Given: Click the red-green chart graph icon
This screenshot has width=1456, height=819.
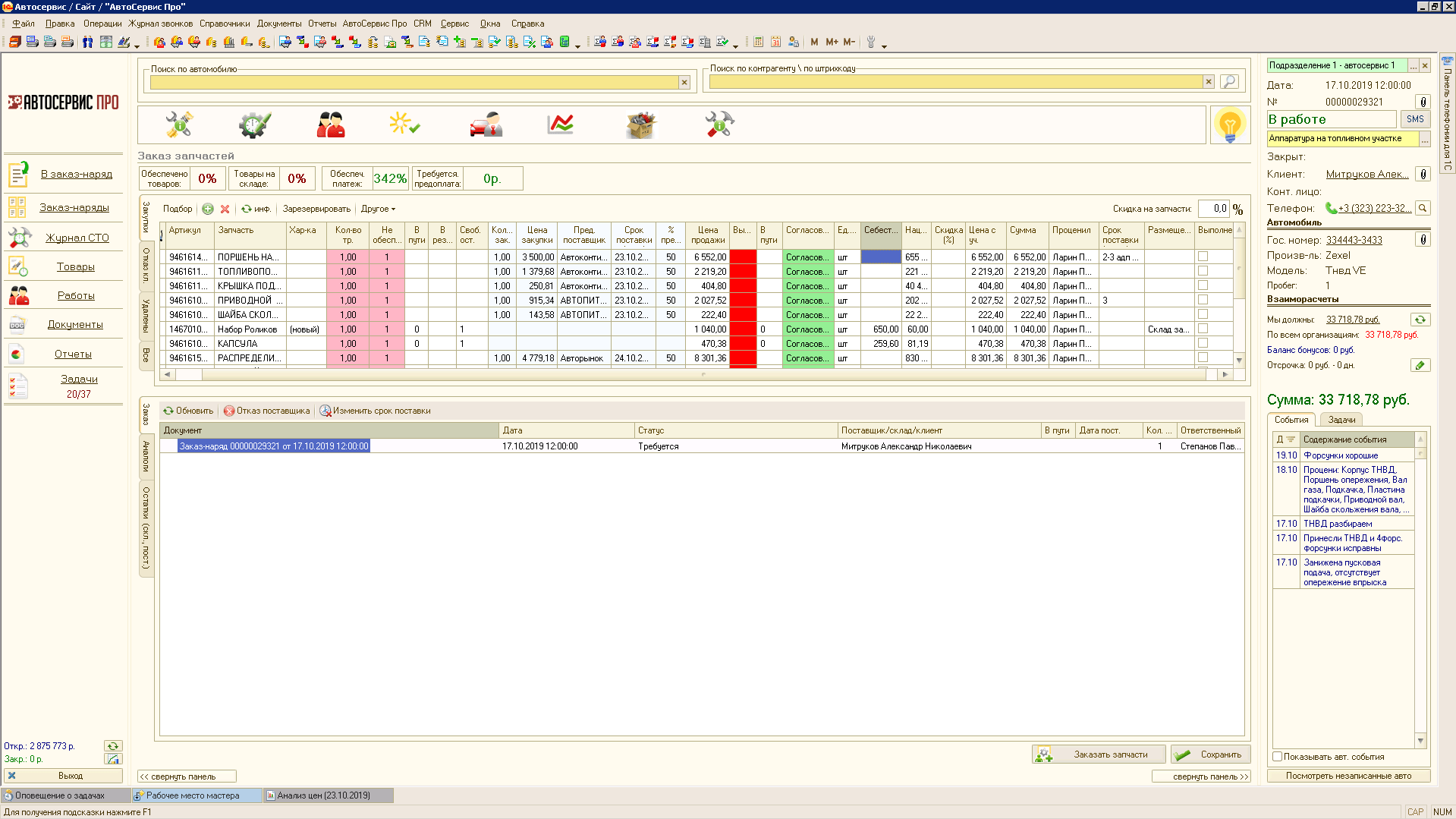Looking at the screenshot, I should (x=561, y=124).
